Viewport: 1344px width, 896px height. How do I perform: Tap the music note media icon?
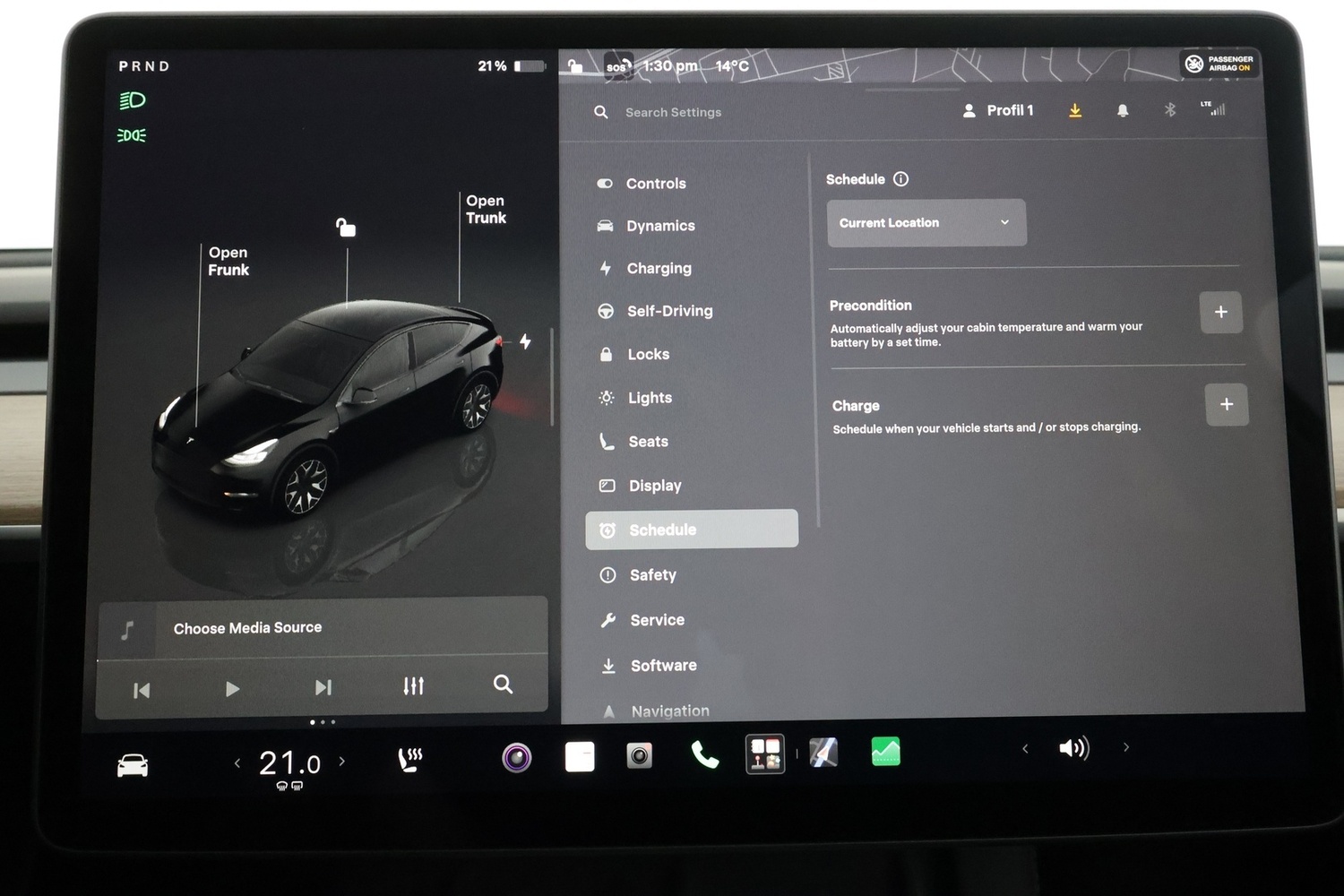(127, 630)
